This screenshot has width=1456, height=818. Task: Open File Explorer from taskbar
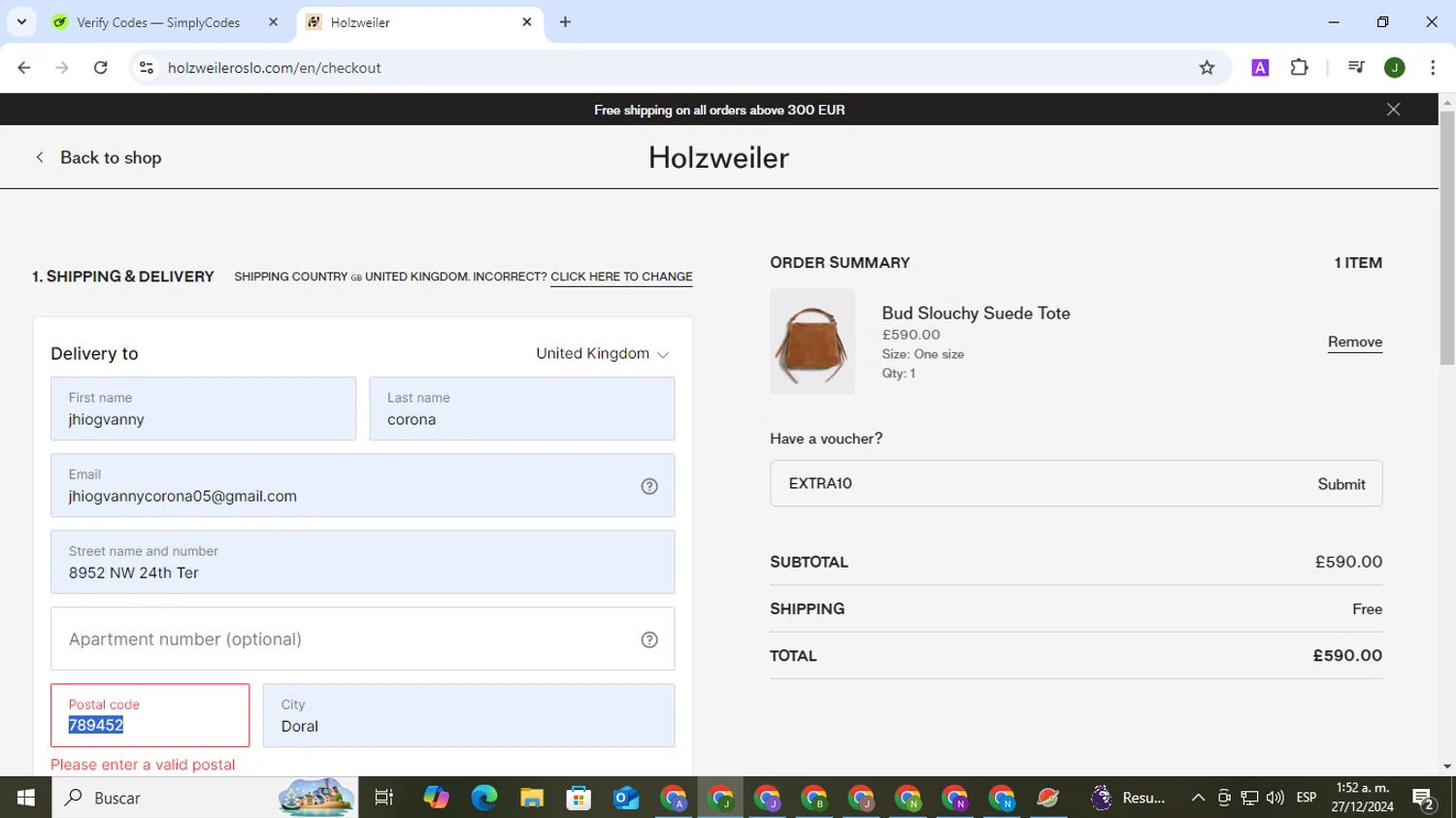tap(531, 798)
